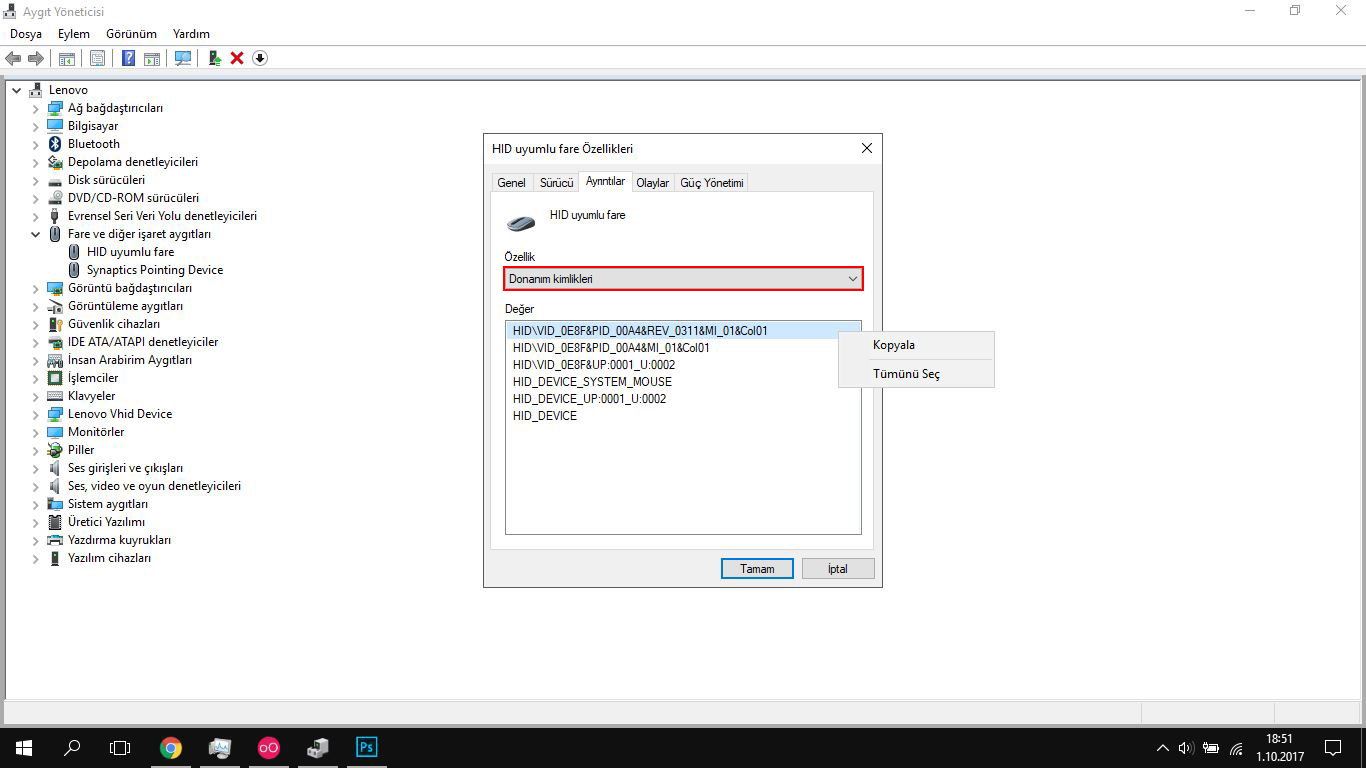Select the value "HID\VID_0E8F&PID_00A4&MI_01&Col01"
Screen dimensions: 1366x768
[611, 348]
